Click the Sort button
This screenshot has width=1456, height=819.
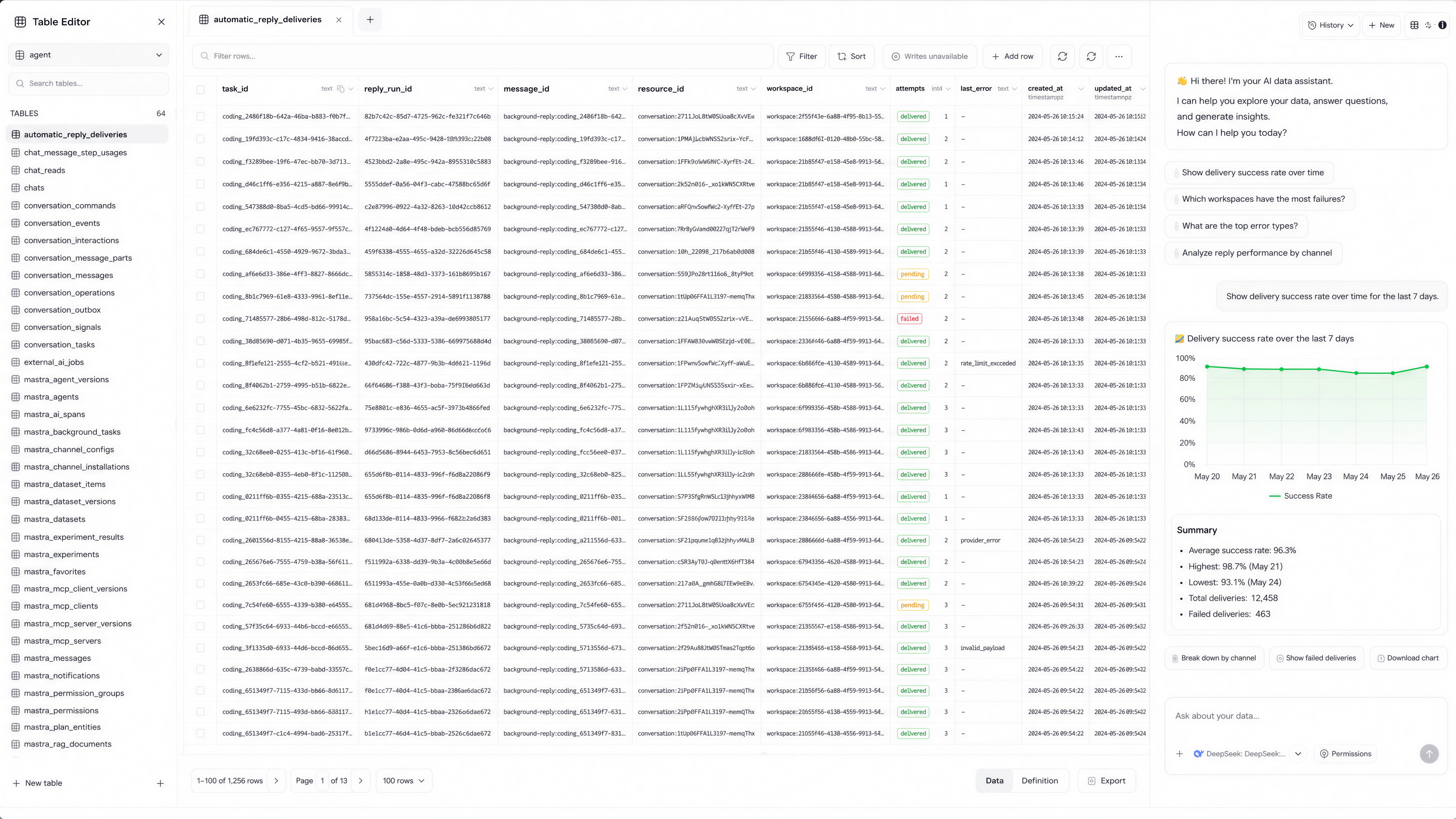click(851, 57)
